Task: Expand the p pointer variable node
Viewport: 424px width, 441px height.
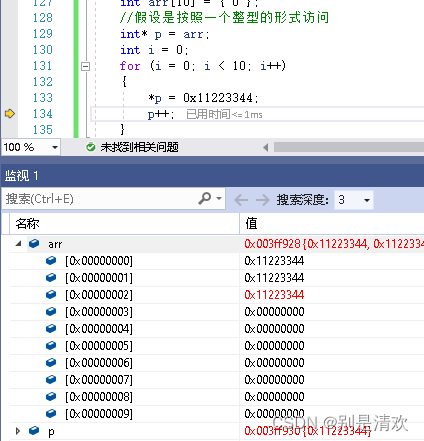Action: coord(18,431)
